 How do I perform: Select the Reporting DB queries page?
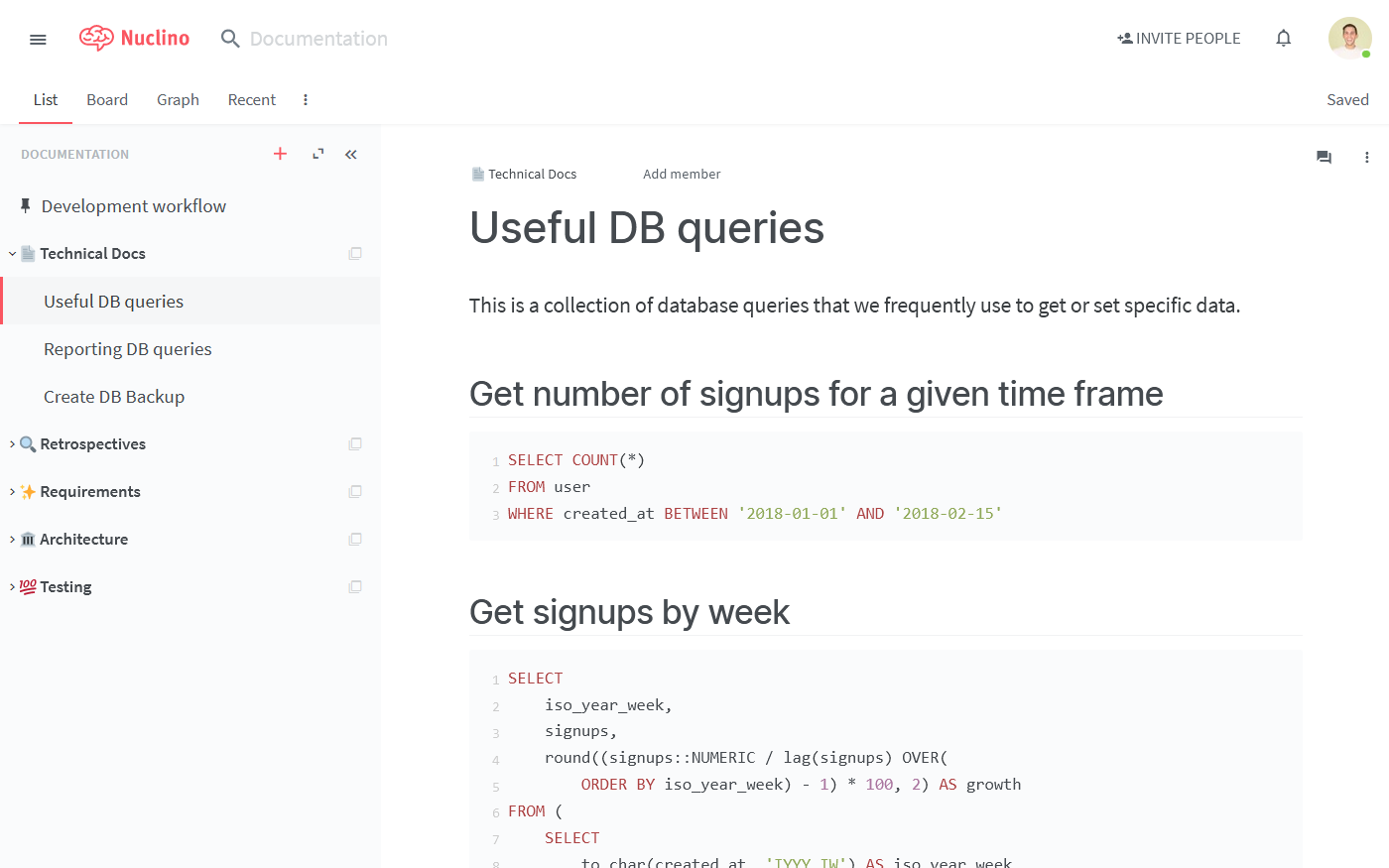point(127,348)
